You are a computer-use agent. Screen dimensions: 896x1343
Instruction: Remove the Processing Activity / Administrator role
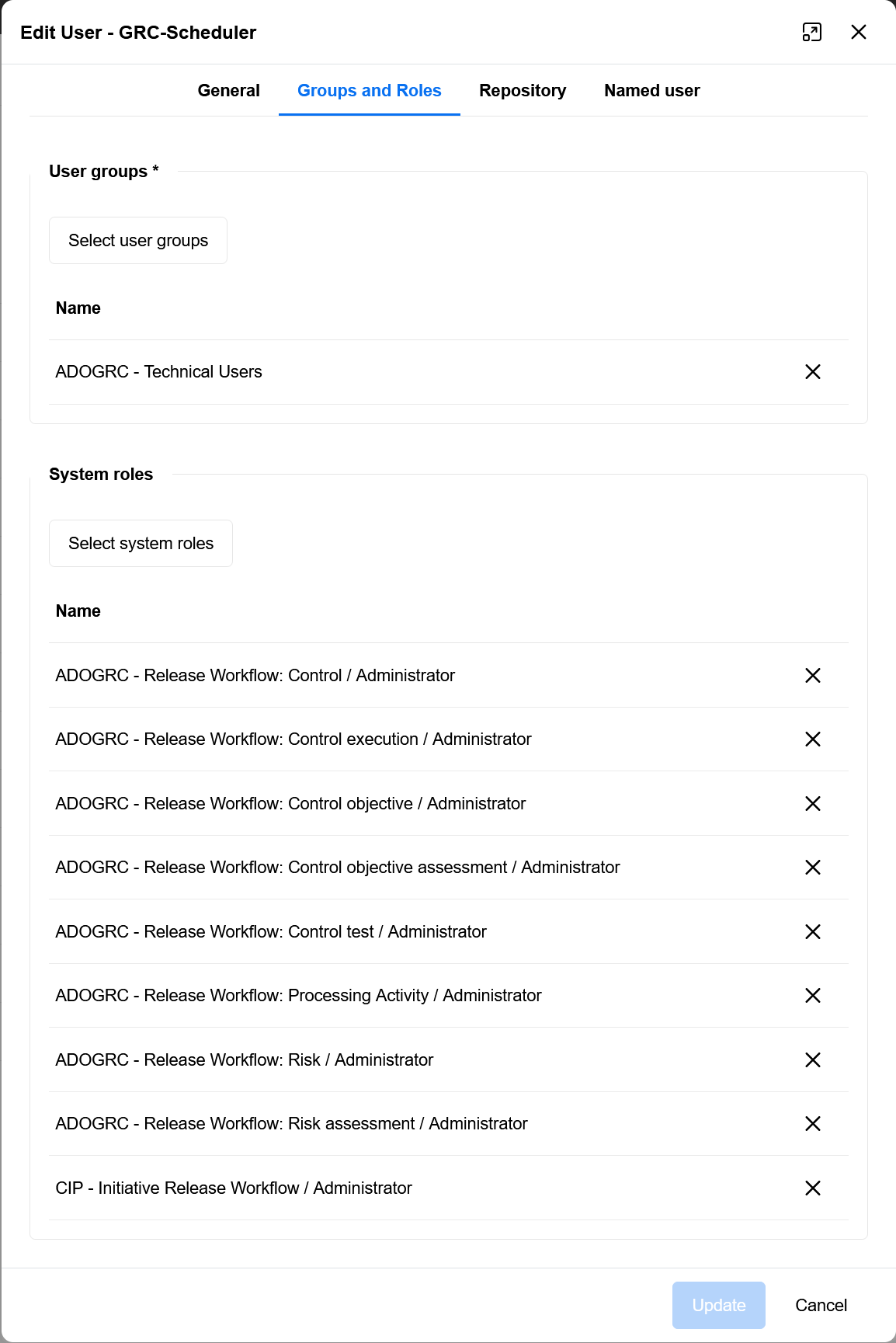(x=812, y=995)
